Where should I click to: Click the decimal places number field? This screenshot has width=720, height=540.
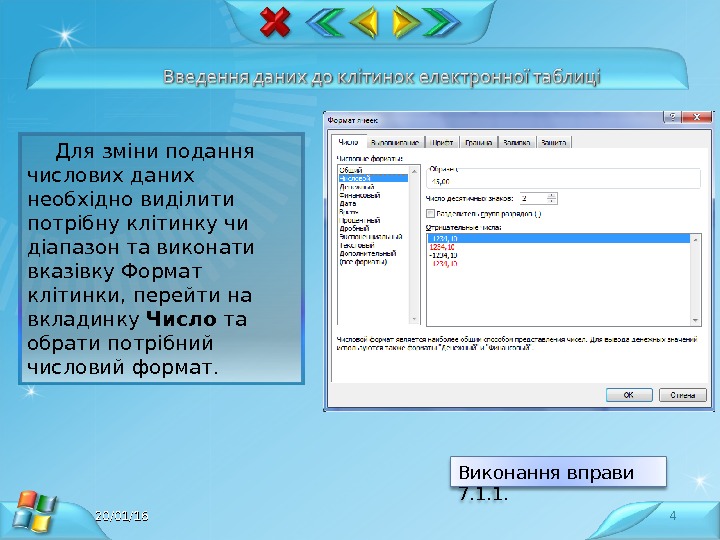pos(533,198)
